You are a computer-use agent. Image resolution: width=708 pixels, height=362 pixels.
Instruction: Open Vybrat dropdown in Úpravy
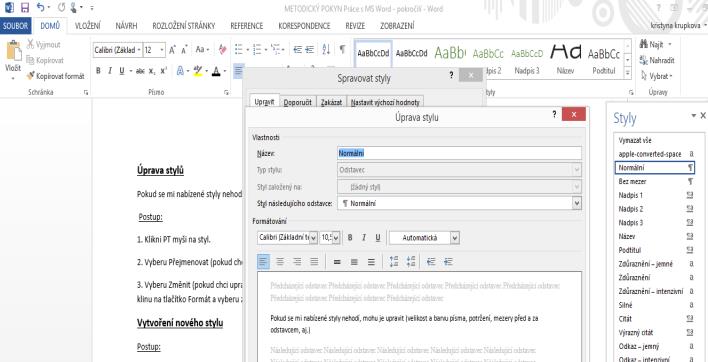tap(656, 76)
